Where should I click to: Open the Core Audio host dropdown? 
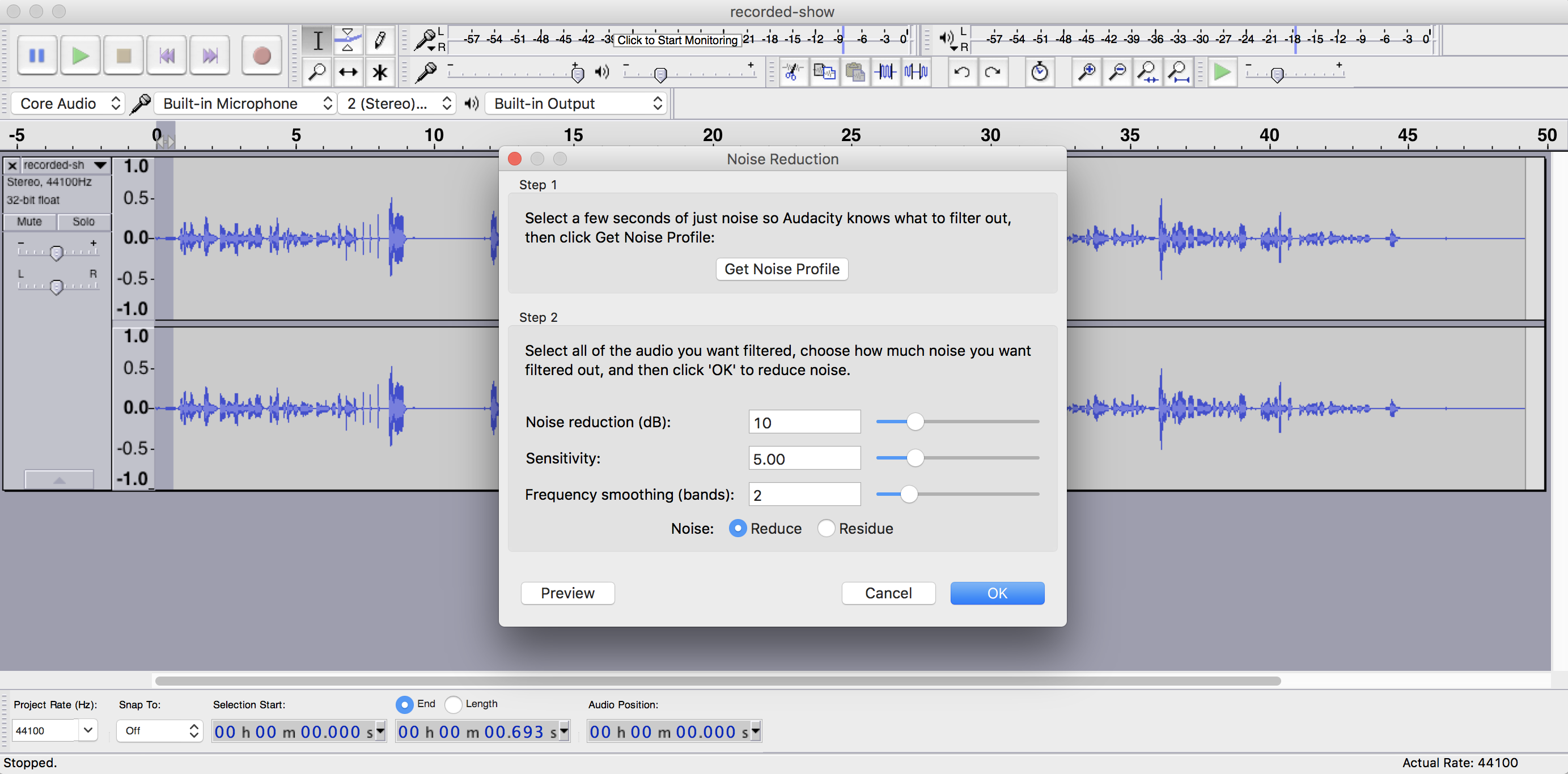(x=68, y=104)
